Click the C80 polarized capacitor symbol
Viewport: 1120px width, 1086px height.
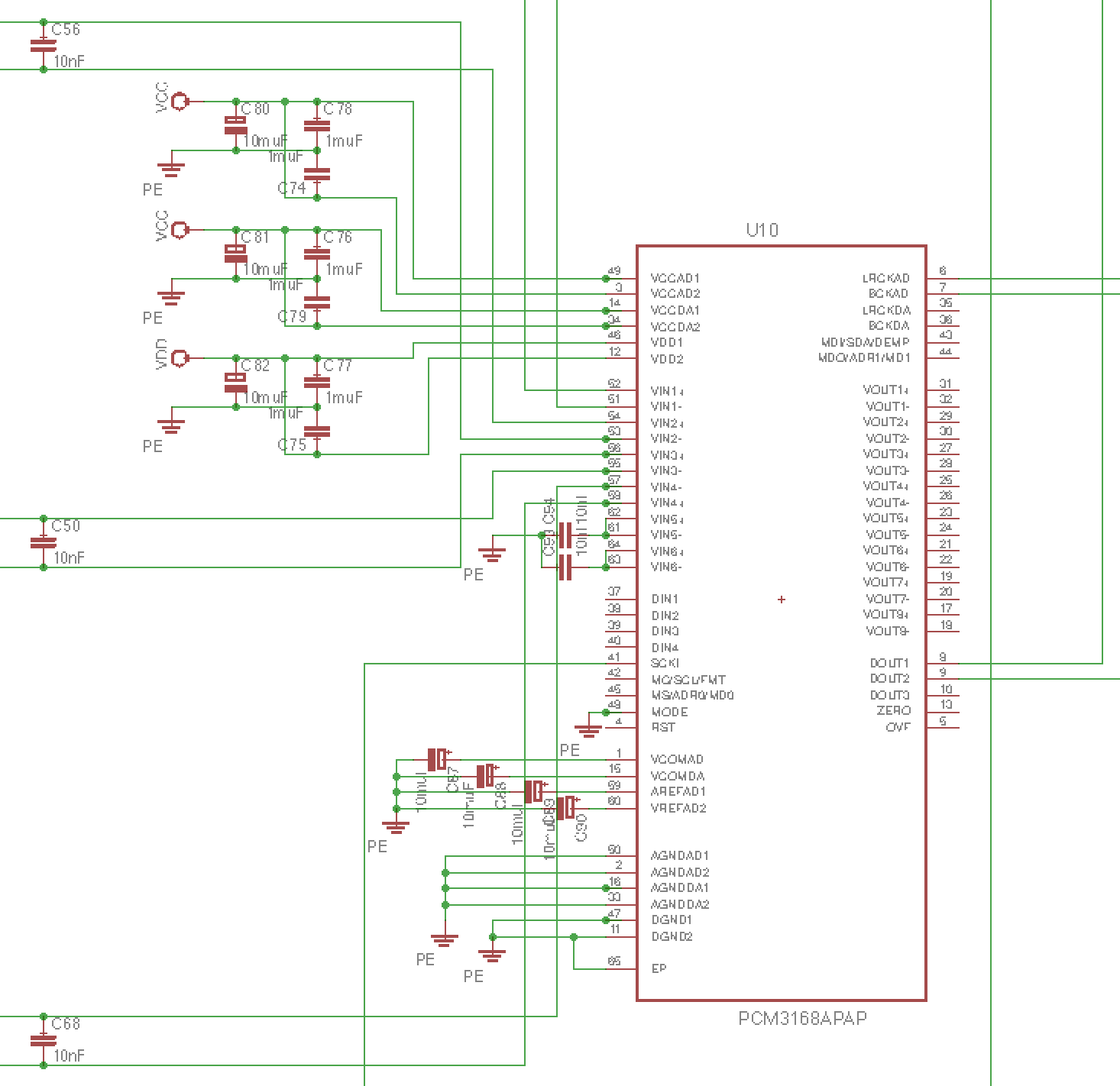coord(235,125)
